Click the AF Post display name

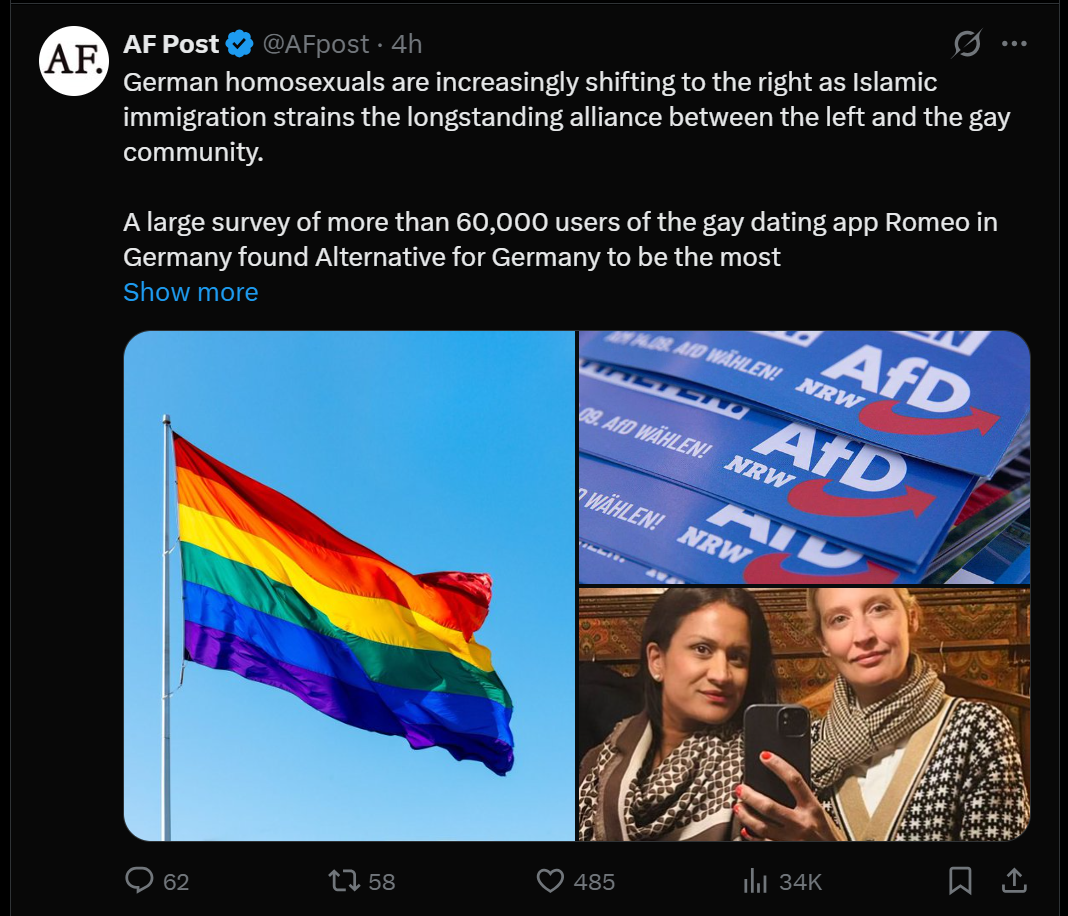[x=171, y=44]
